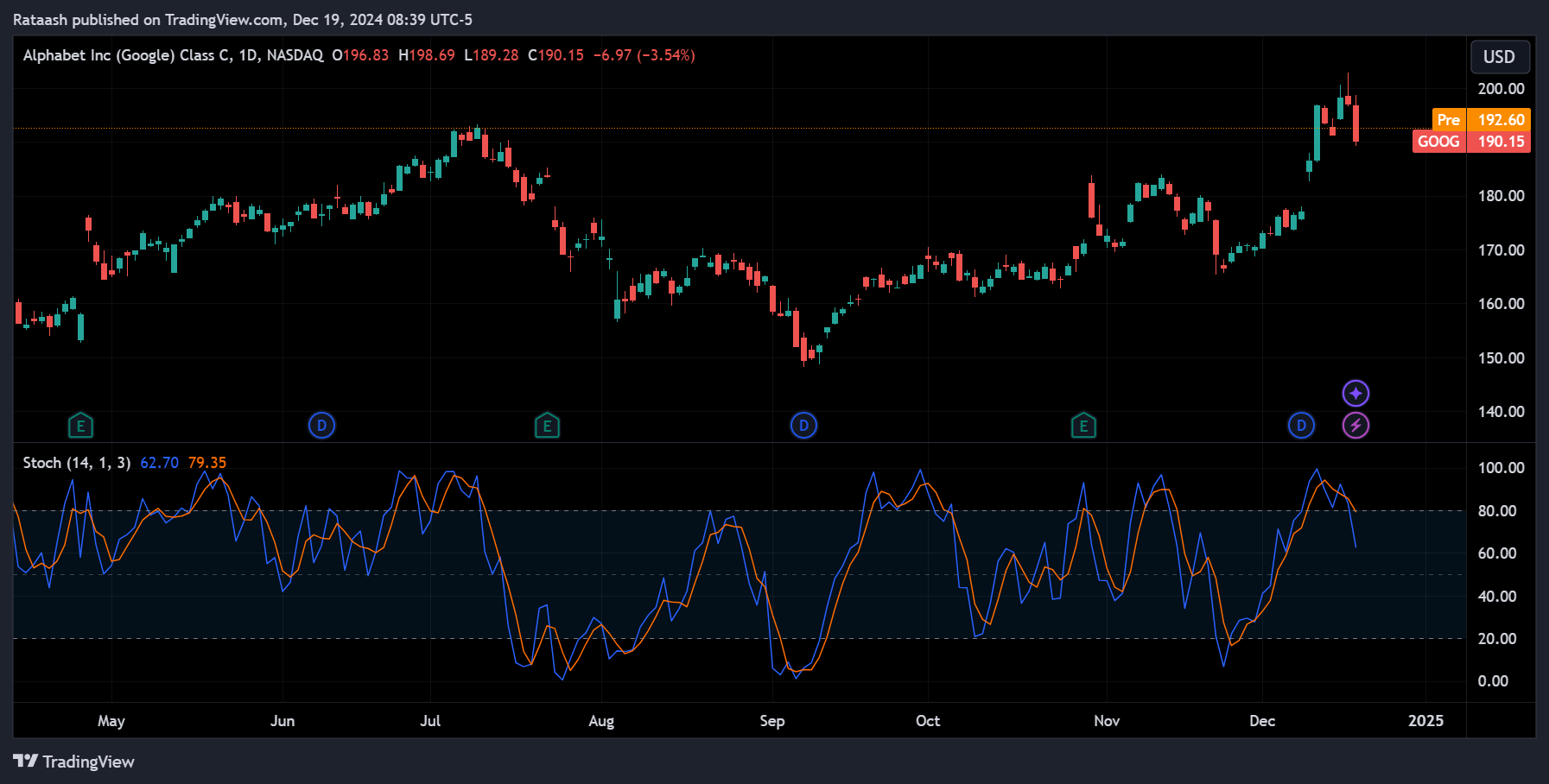The width and height of the screenshot is (1549, 784).
Task: Click the high price H198.69
Action: point(427,55)
